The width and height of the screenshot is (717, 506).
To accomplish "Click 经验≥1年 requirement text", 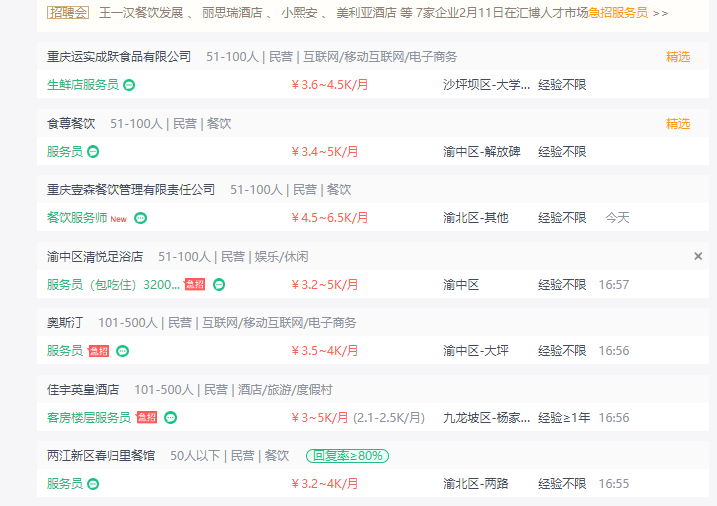I will coord(564,417).
